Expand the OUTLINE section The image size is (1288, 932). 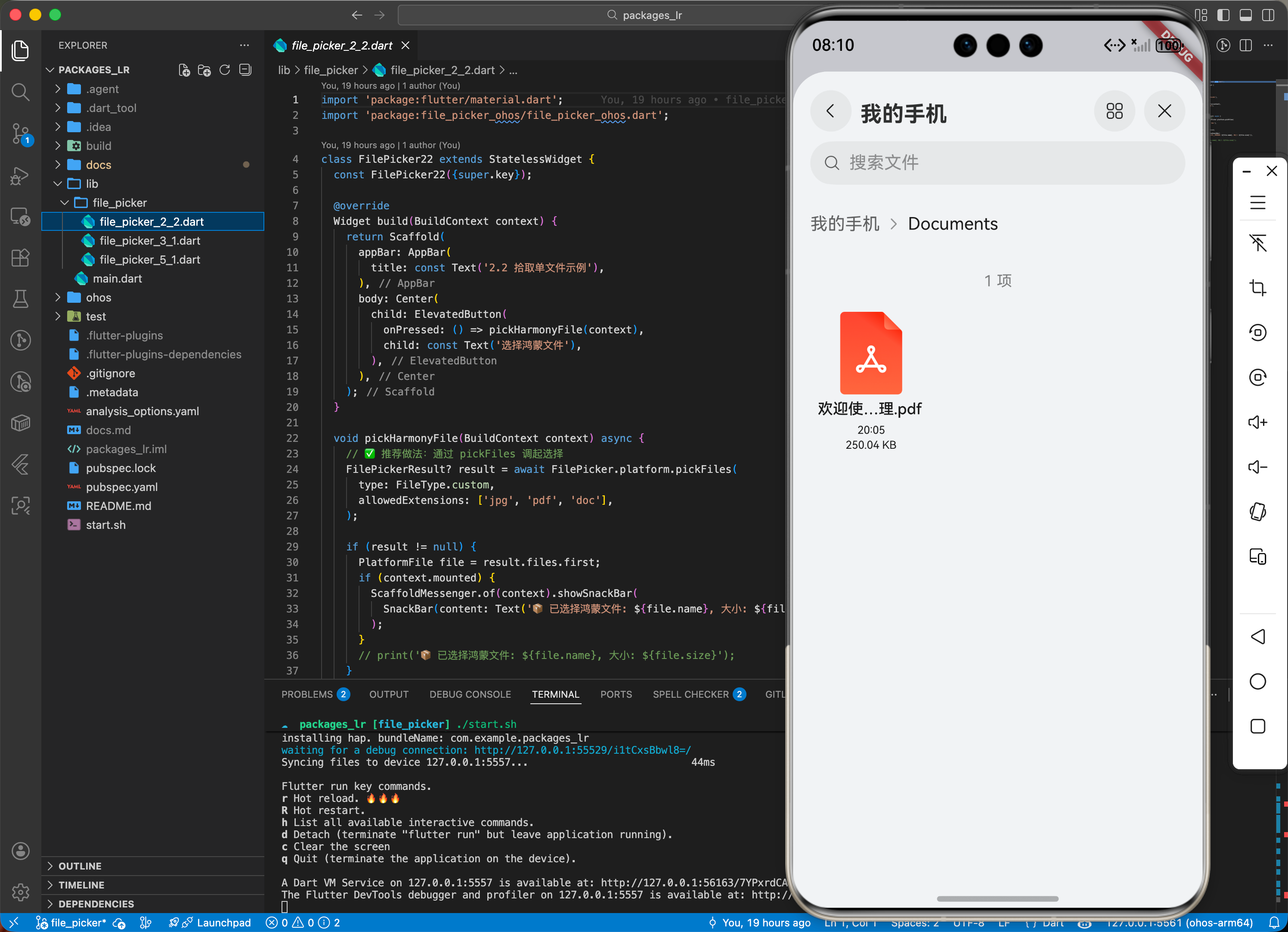[80, 866]
